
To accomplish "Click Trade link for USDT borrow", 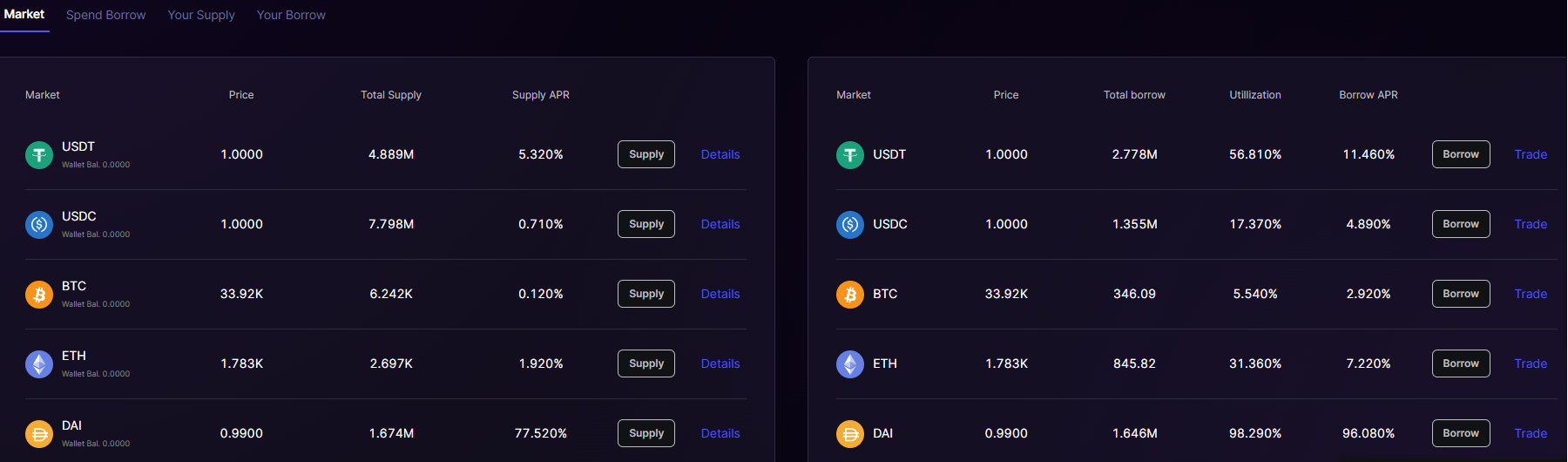I will [1531, 154].
